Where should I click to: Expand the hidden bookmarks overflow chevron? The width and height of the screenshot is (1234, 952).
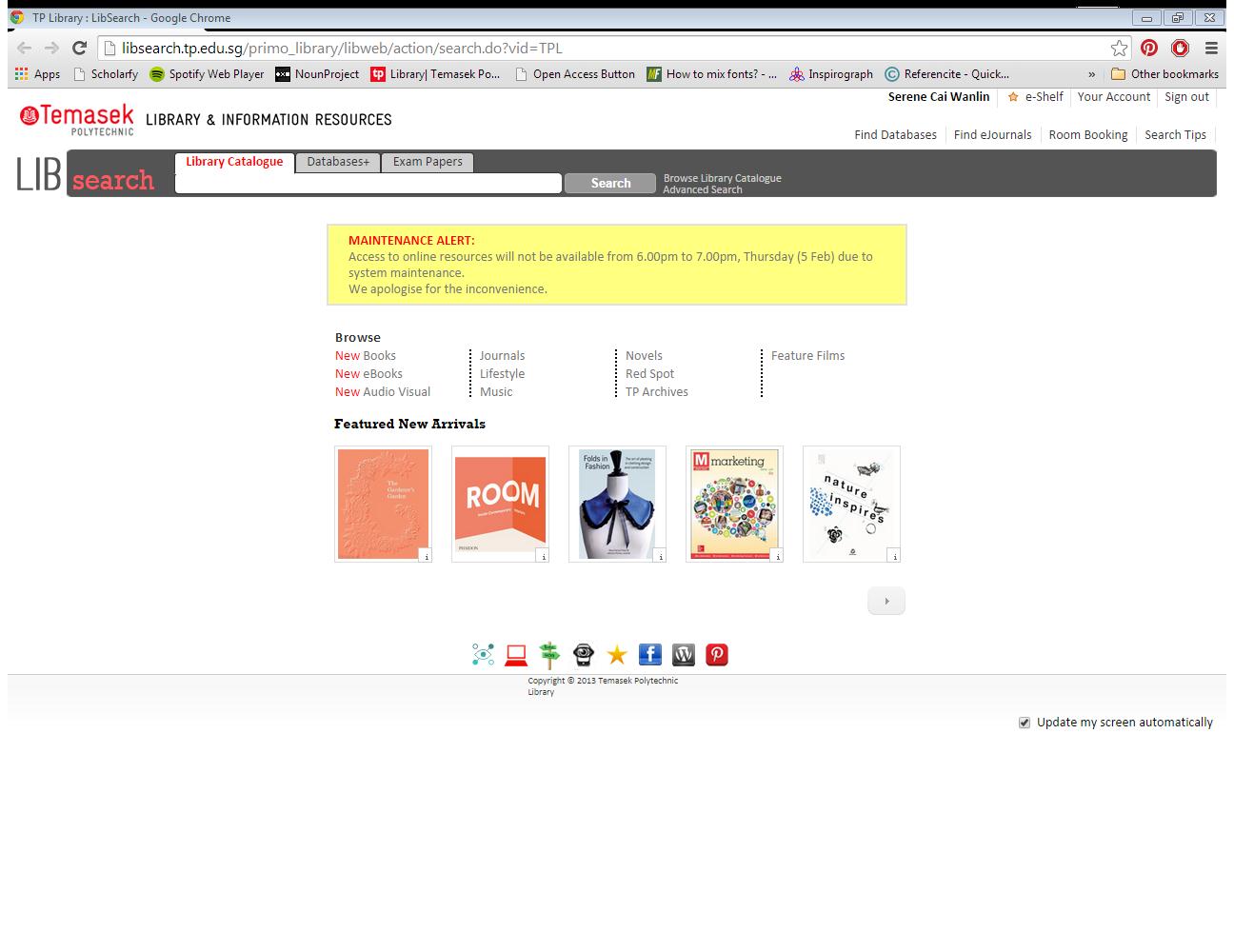pos(1091,74)
